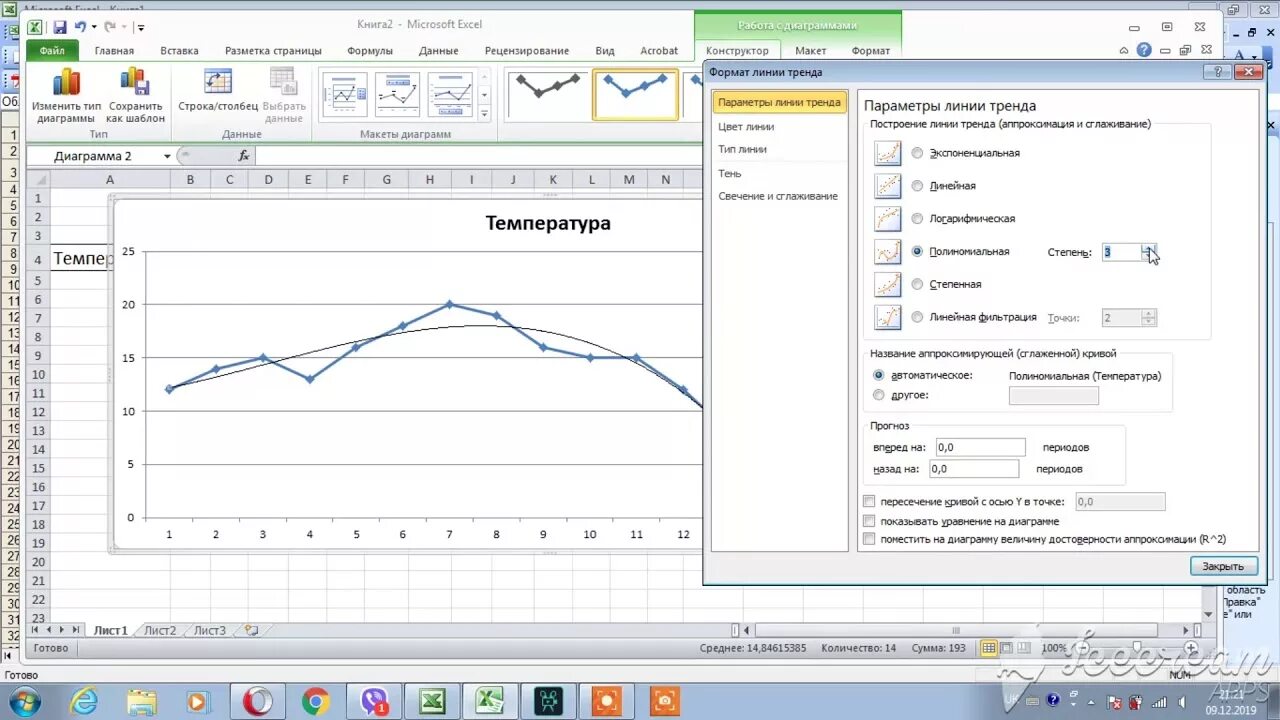The height and width of the screenshot is (720, 1280).
Task: Open the Формулы ribbon tab
Action: (x=370, y=50)
